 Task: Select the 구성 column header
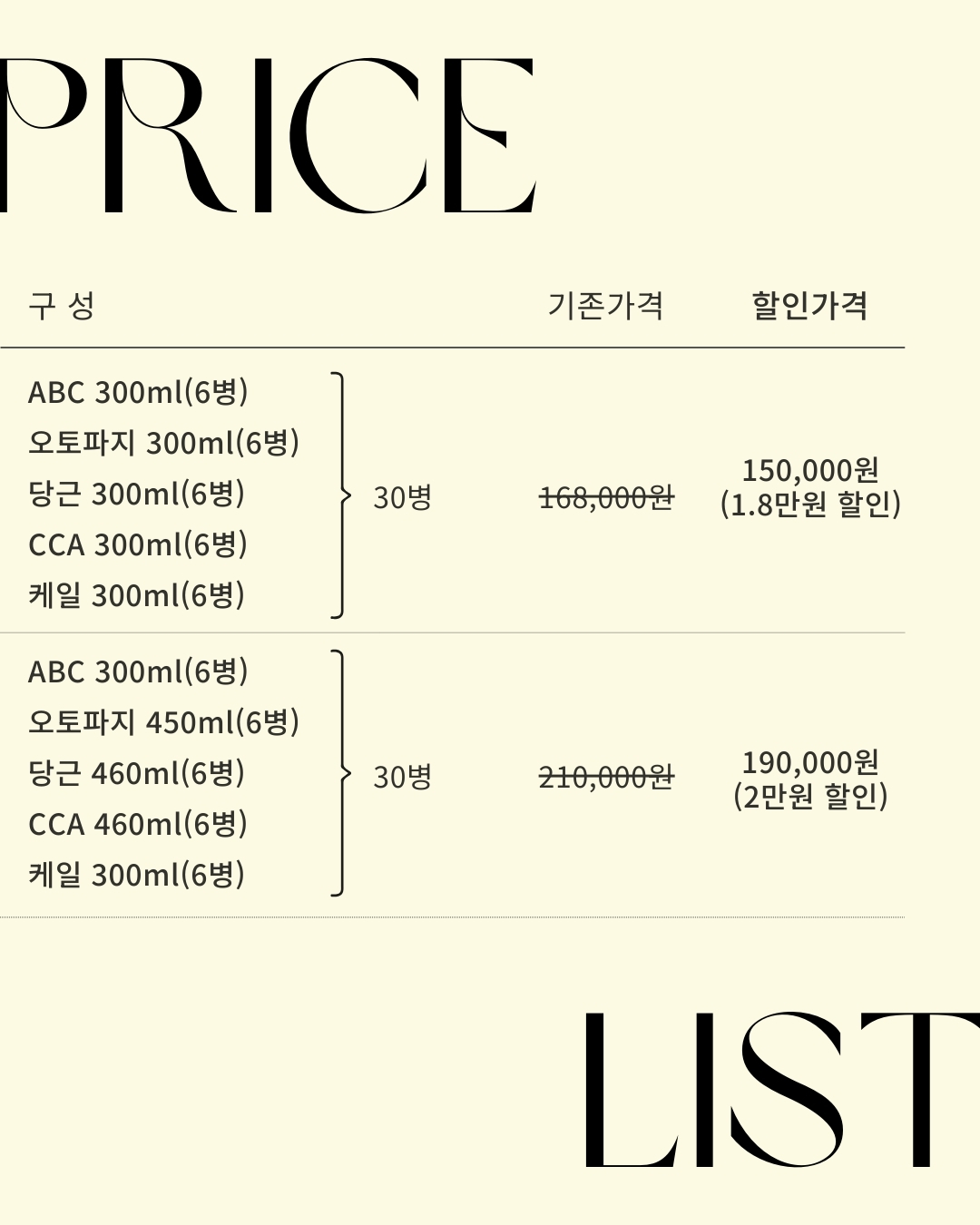(62, 306)
